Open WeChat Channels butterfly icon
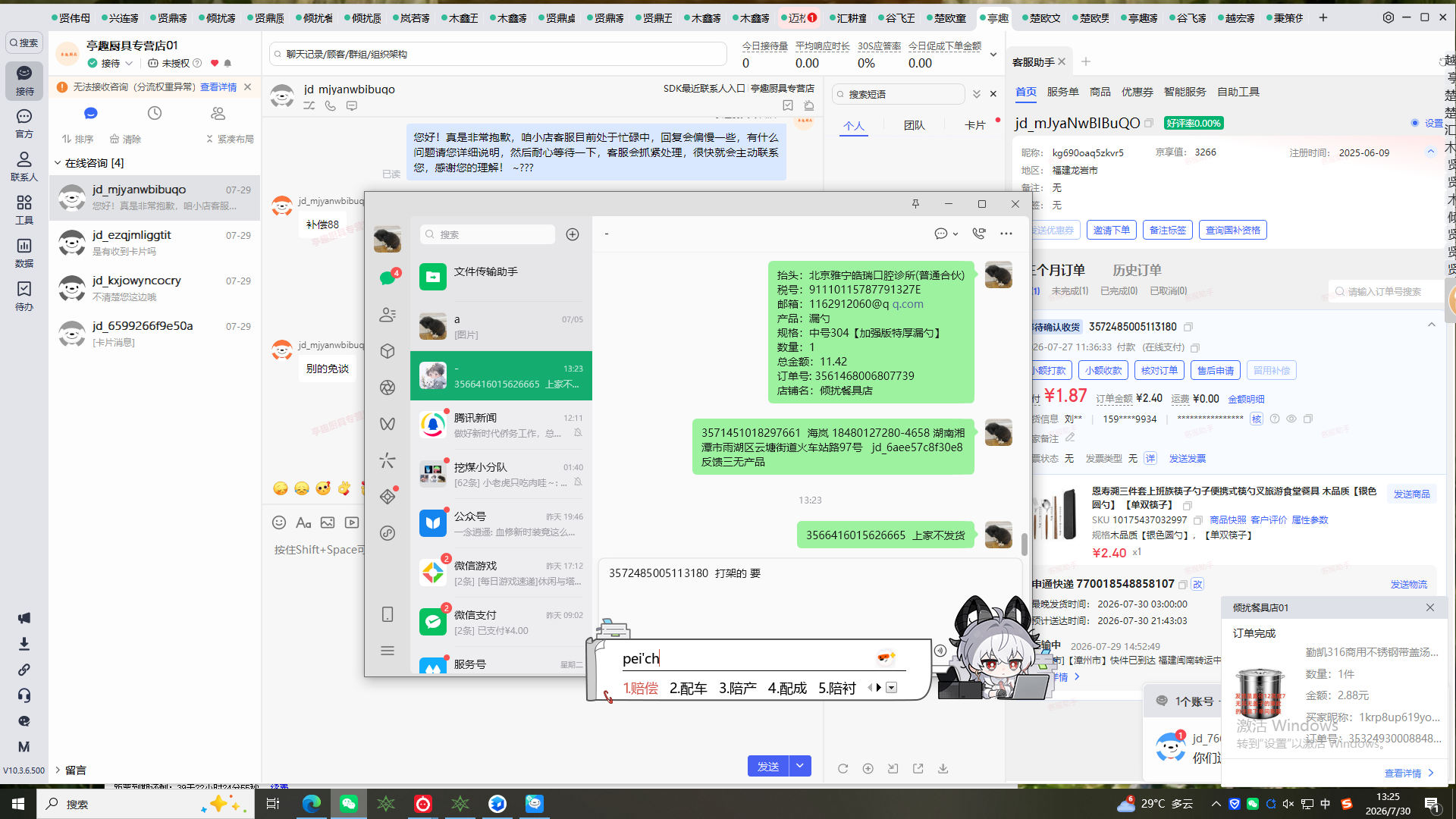1456x819 pixels. click(x=388, y=424)
